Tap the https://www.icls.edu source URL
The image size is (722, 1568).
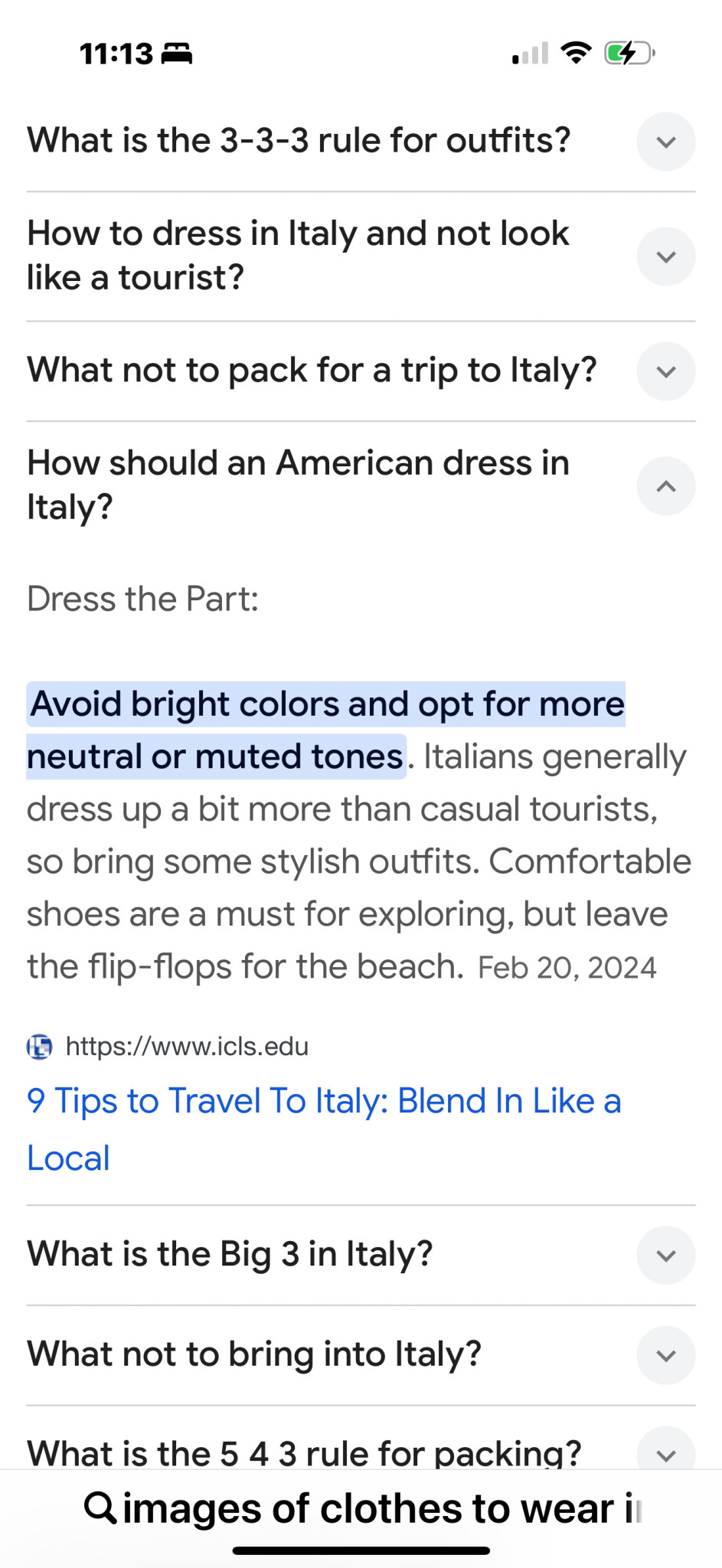[187, 1046]
